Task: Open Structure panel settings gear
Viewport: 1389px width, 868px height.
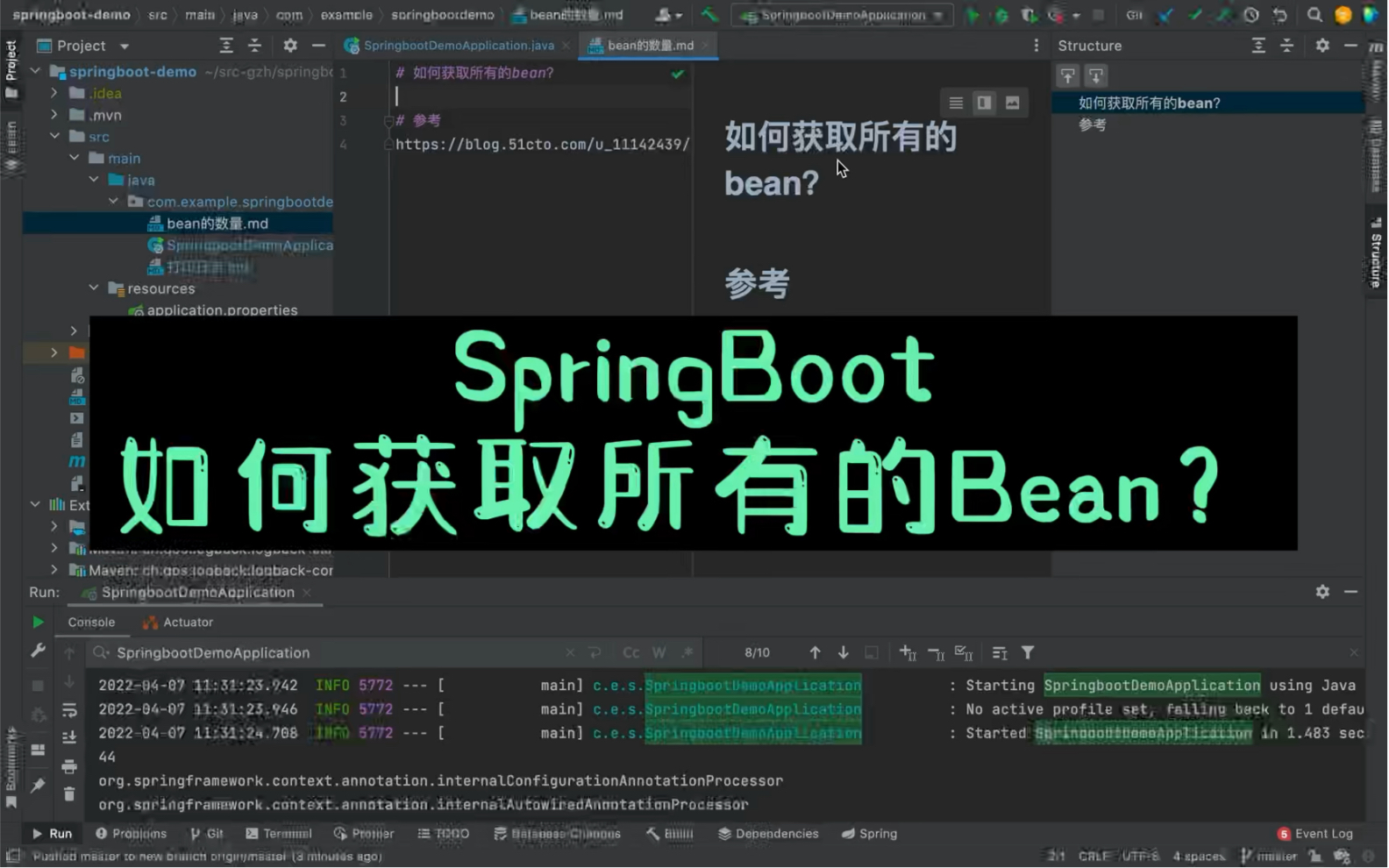Action: click(x=1322, y=45)
